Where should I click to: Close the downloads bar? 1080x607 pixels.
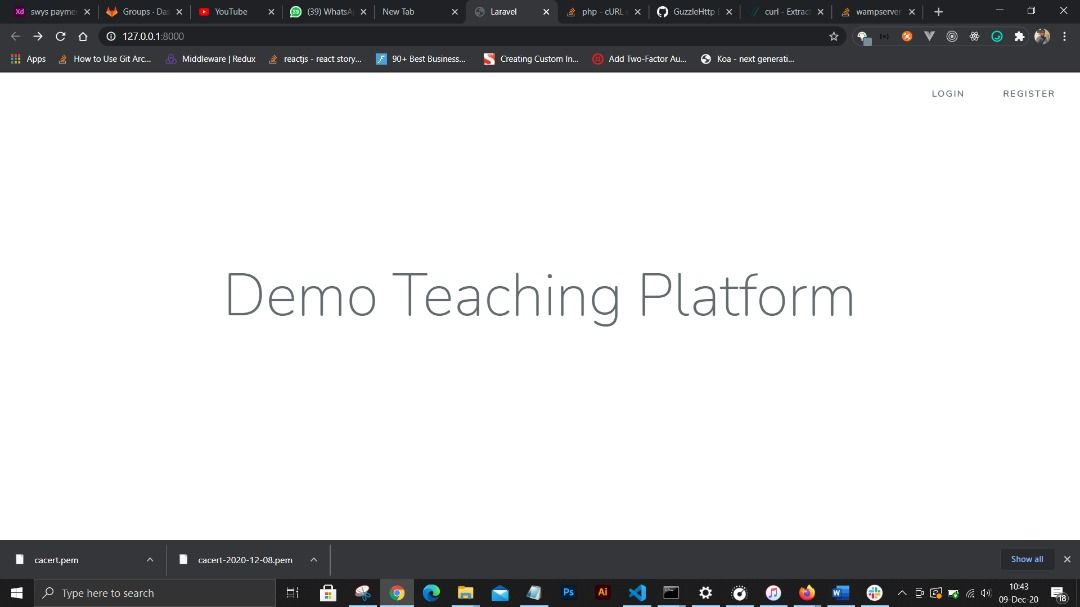(1067, 559)
